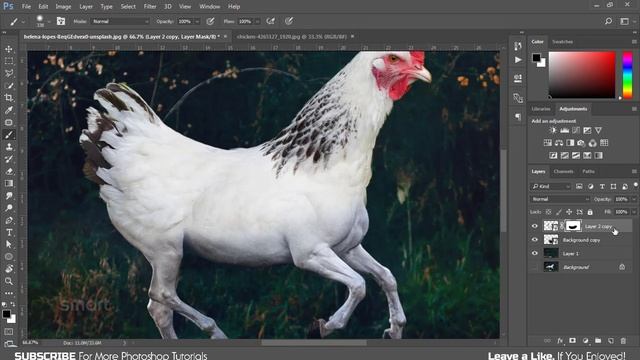Screen dimensions: 640x360
Task: Click Brightness/Contrast adjustment icon
Action: (553, 131)
